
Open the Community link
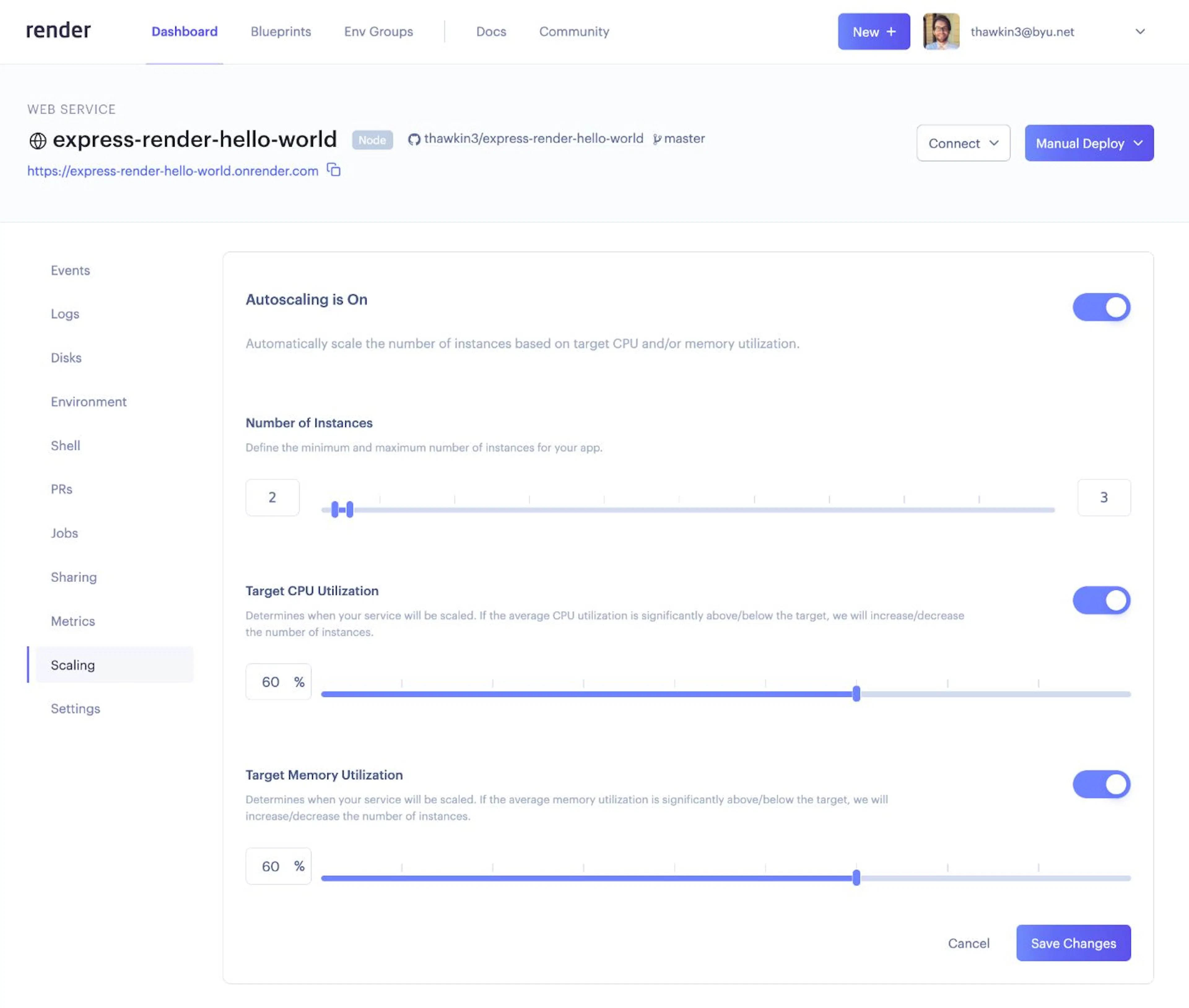point(574,32)
